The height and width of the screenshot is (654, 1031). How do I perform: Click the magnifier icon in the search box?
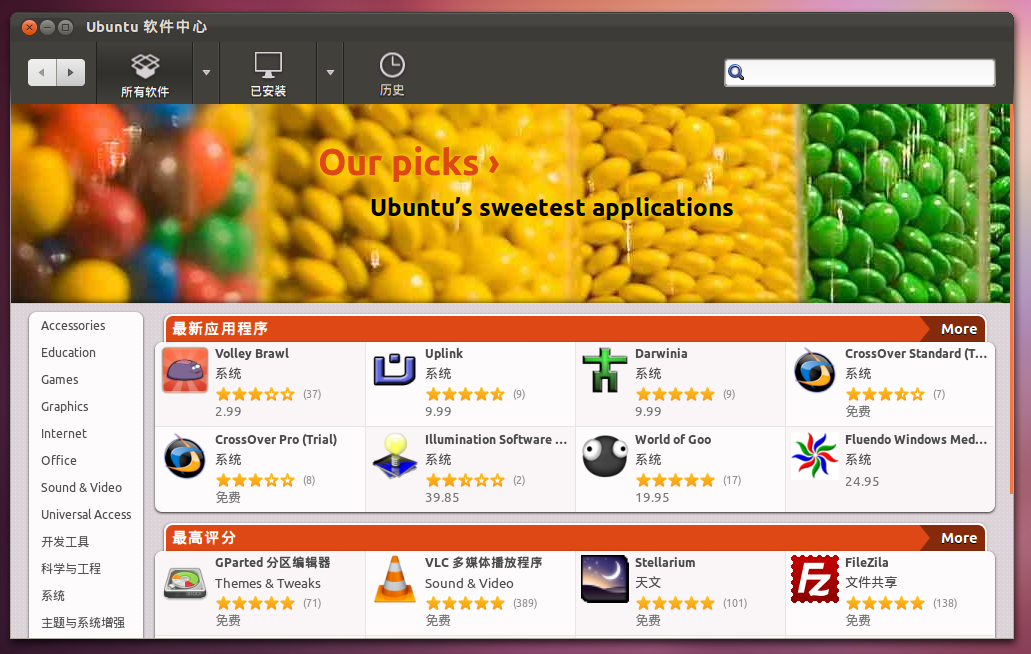(736, 72)
